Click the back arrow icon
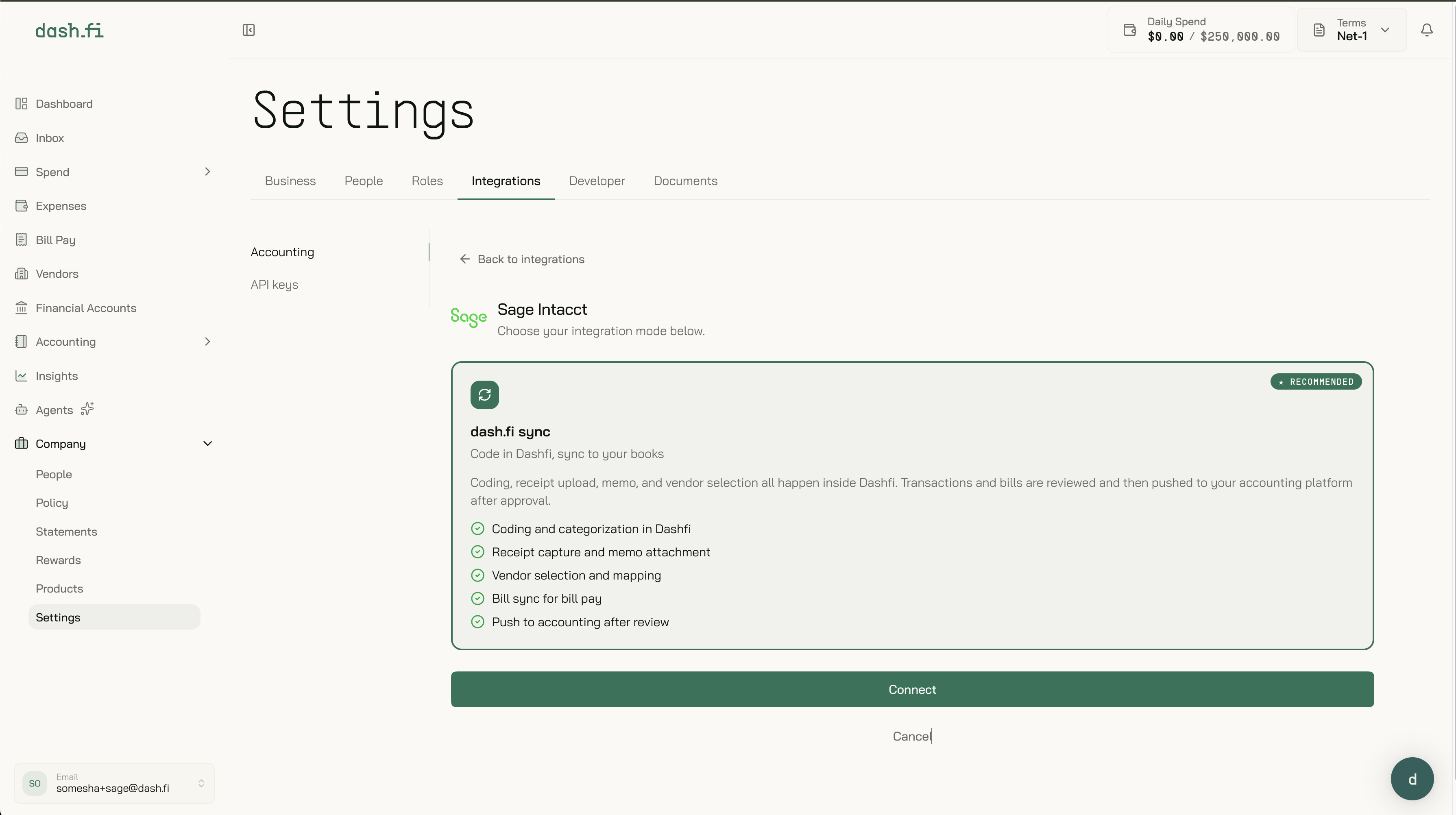1456x815 pixels. point(464,259)
